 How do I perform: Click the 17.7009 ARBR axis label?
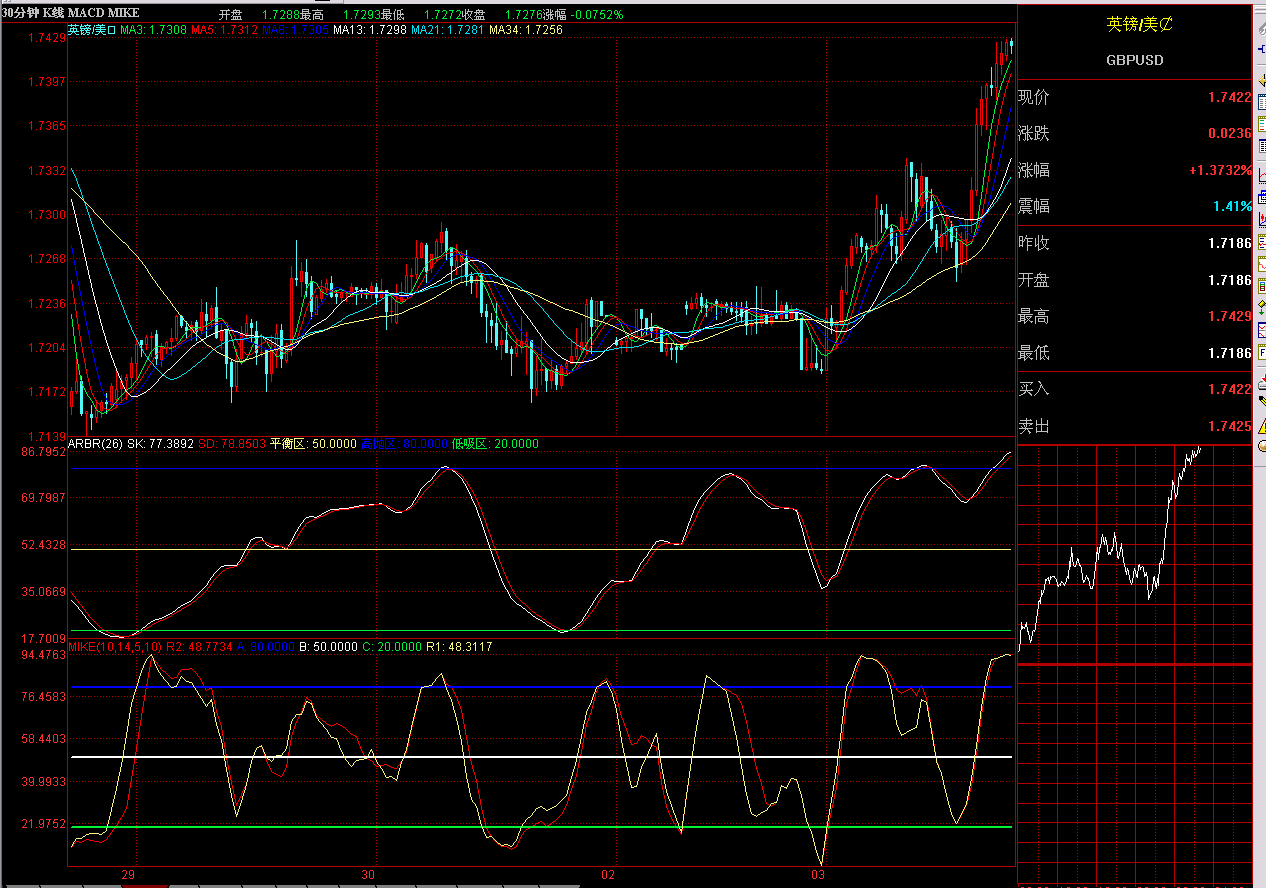(x=43, y=638)
